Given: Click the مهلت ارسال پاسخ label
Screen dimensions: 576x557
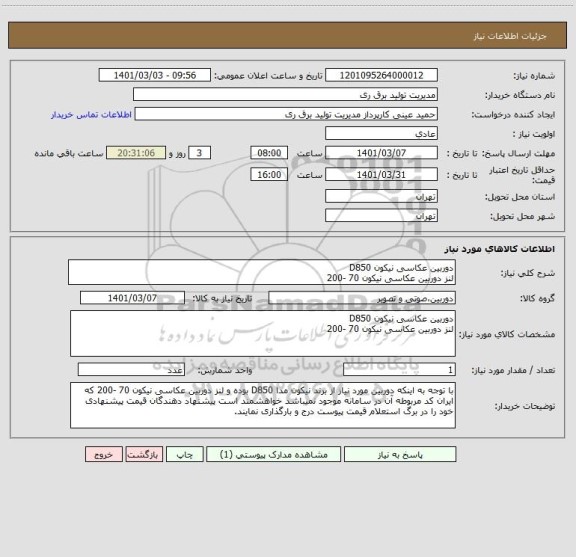Looking at the screenshot, I should [x=518, y=154].
